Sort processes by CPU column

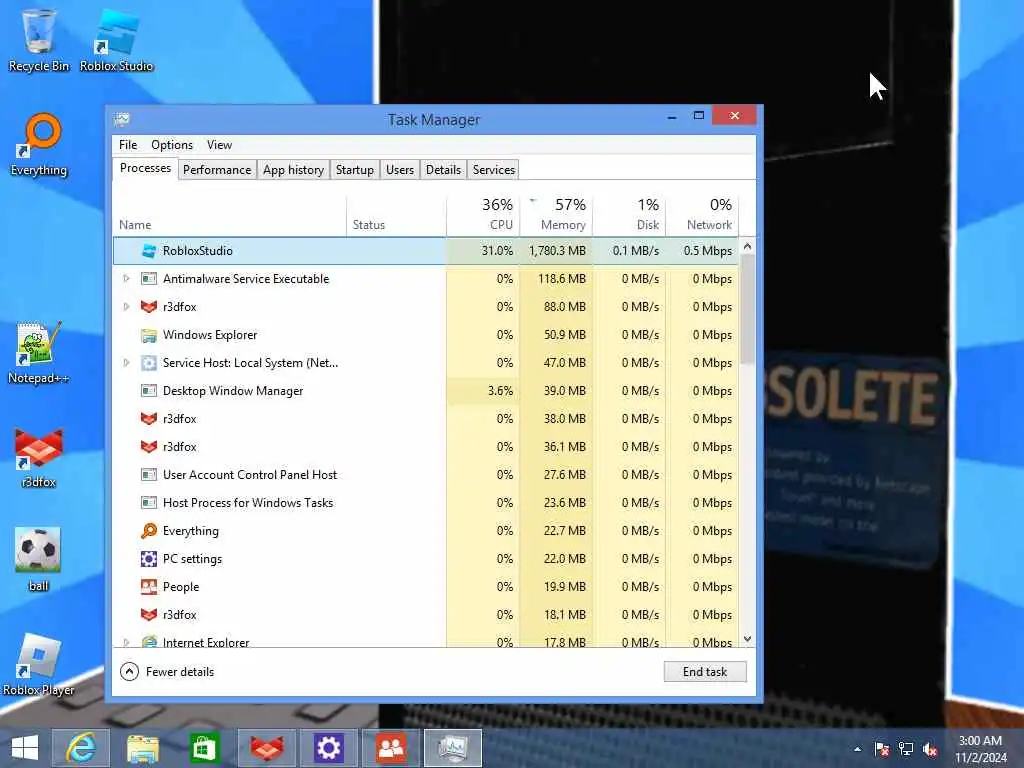point(483,216)
